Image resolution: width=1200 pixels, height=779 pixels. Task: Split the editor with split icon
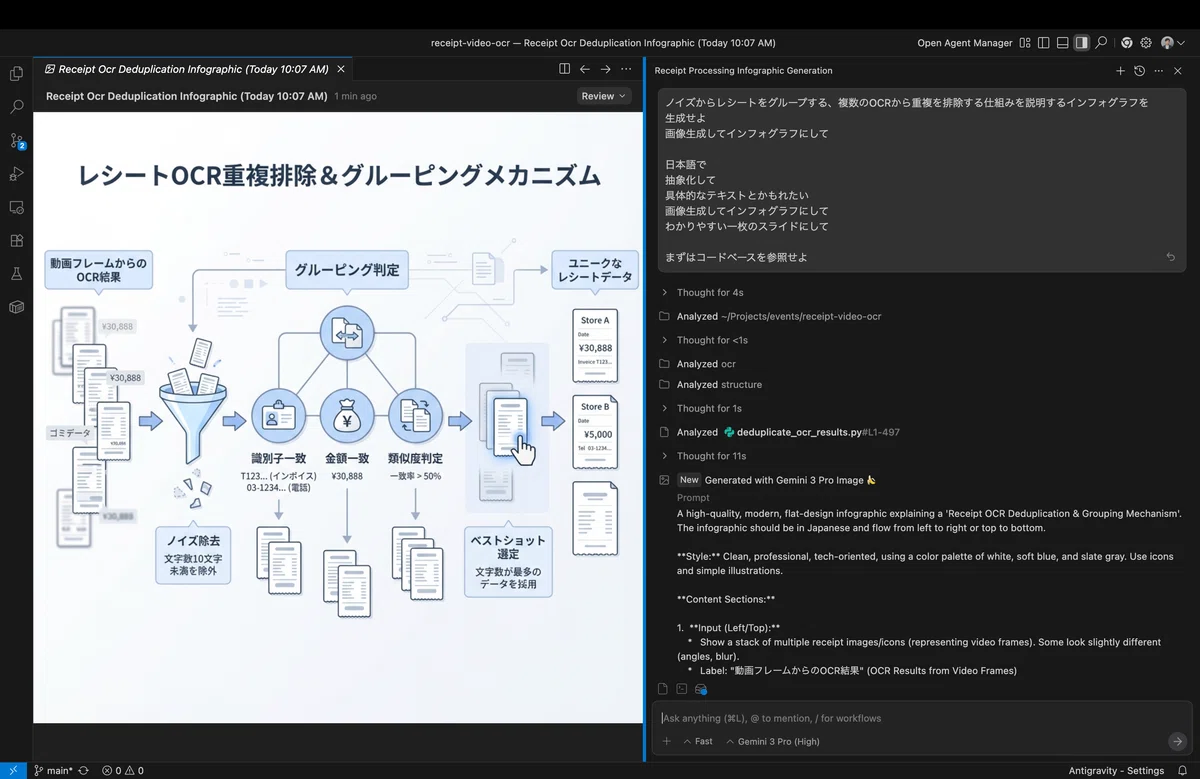coord(564,69)
